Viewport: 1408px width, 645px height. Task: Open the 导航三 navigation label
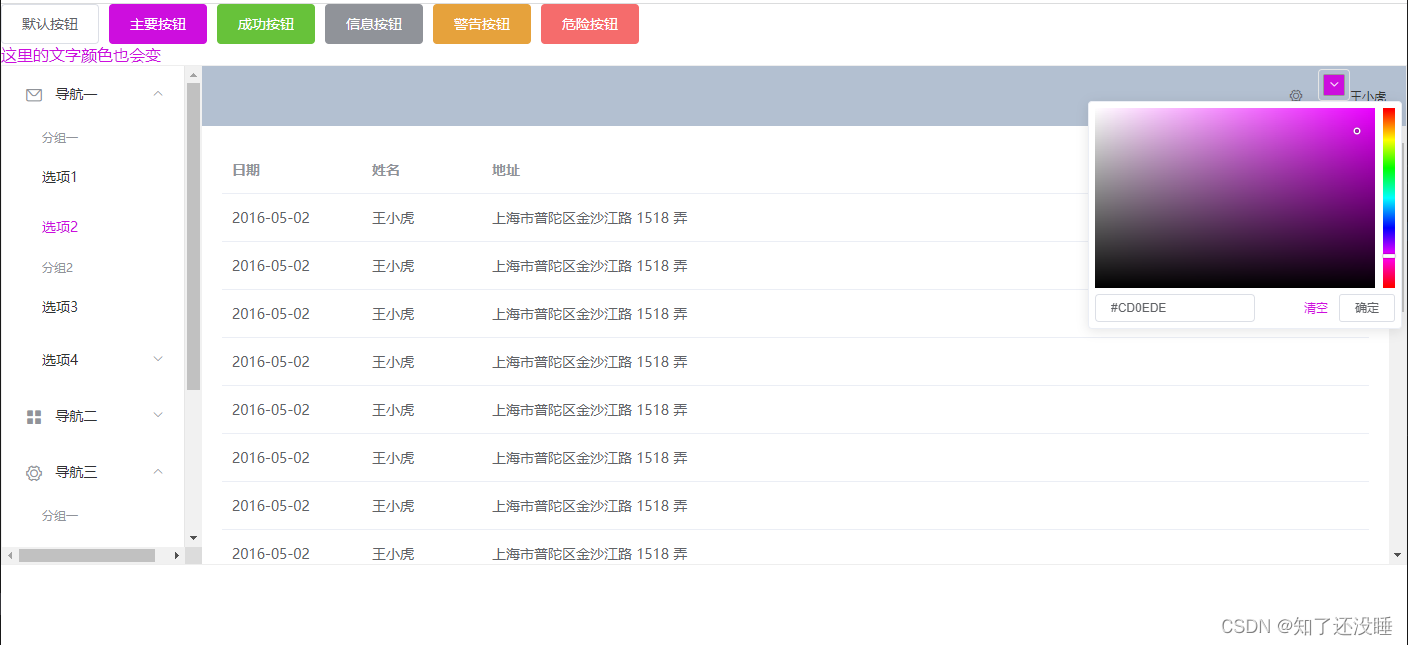[x=76, y=472]
